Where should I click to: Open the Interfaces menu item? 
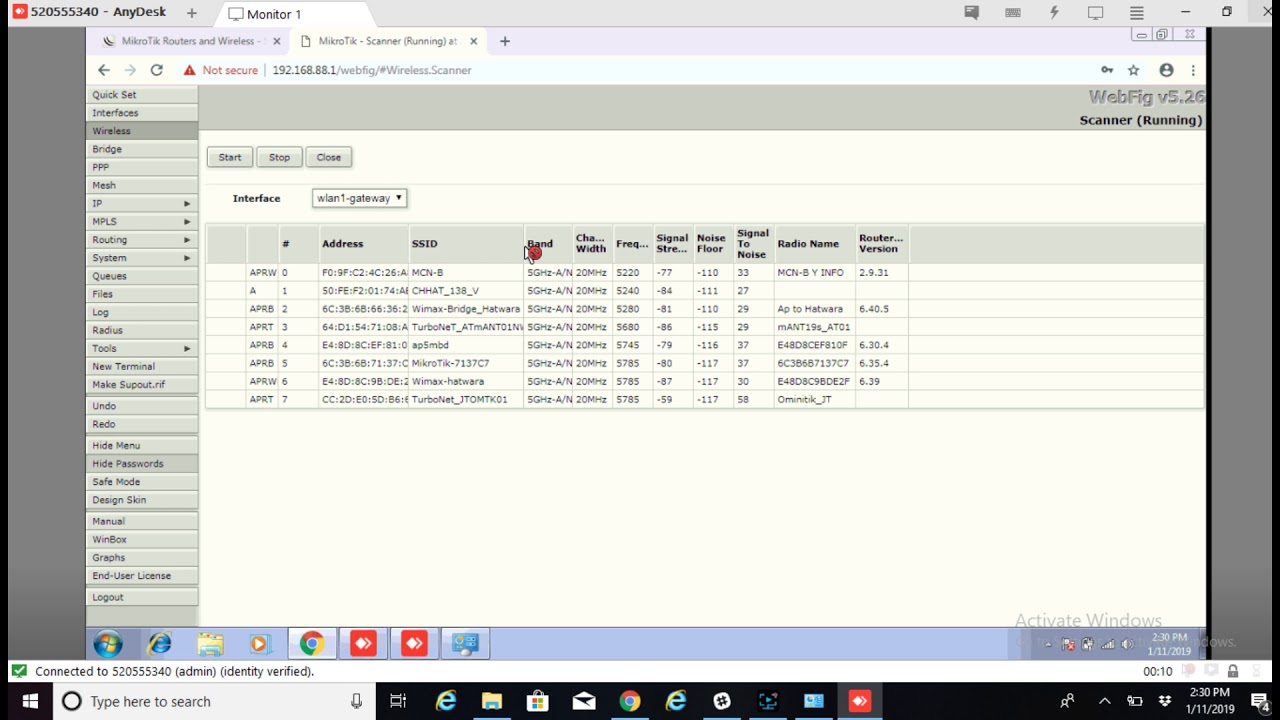[142, 113]
